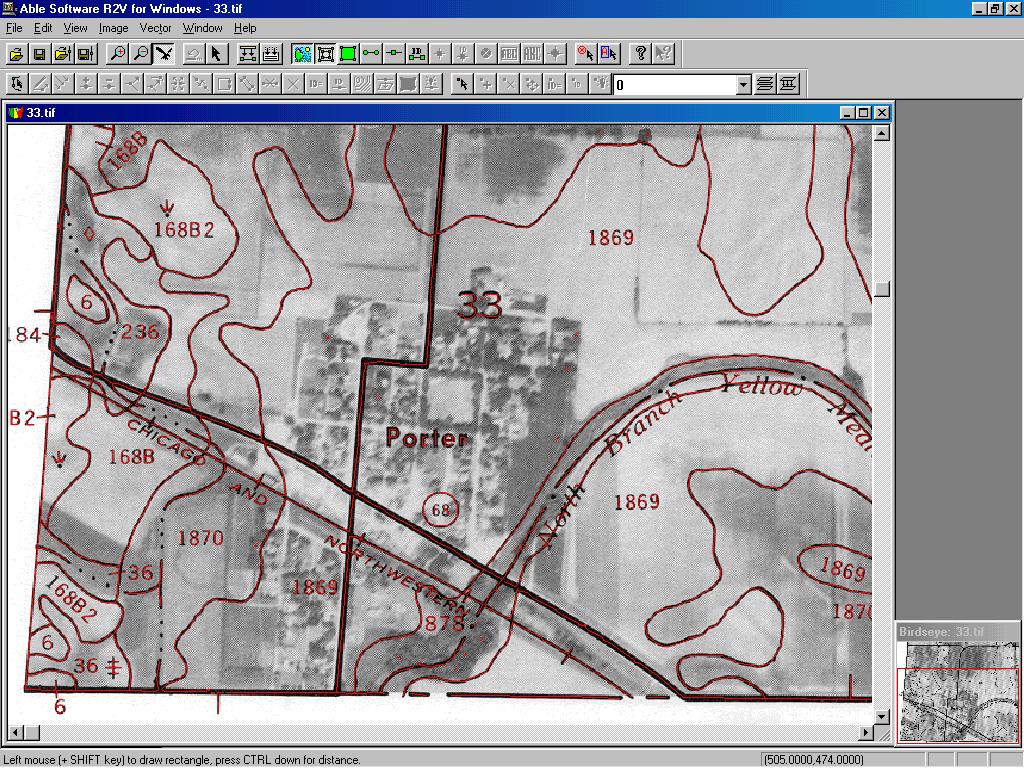The image size is (1024, 768).
Task: Open the Help menu
Action: coord(245,28)
